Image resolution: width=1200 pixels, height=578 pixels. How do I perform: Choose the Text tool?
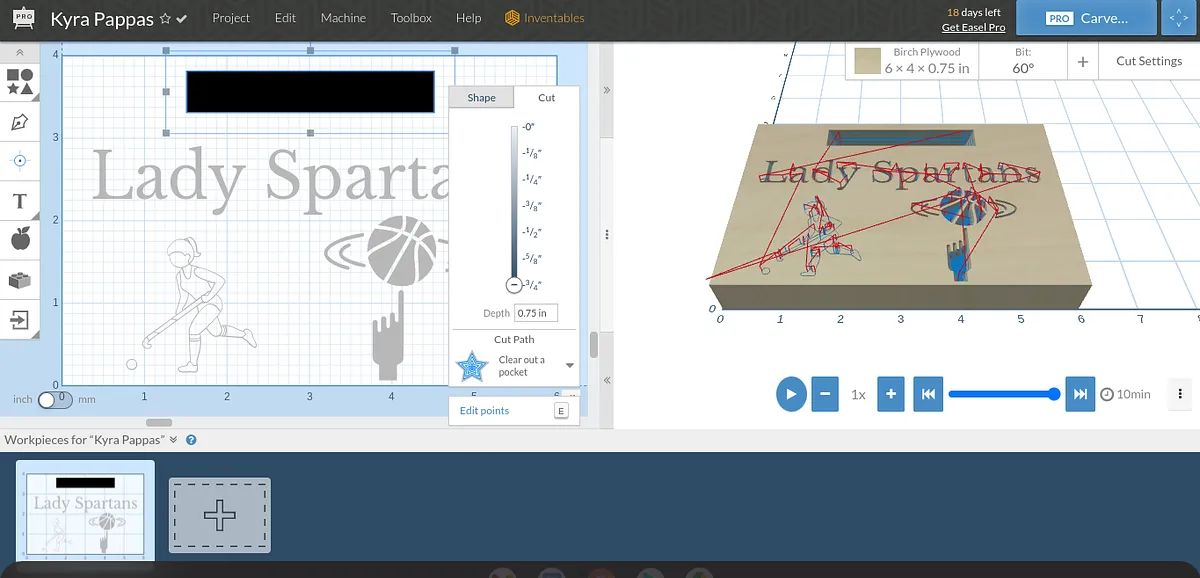click(20, 201)
